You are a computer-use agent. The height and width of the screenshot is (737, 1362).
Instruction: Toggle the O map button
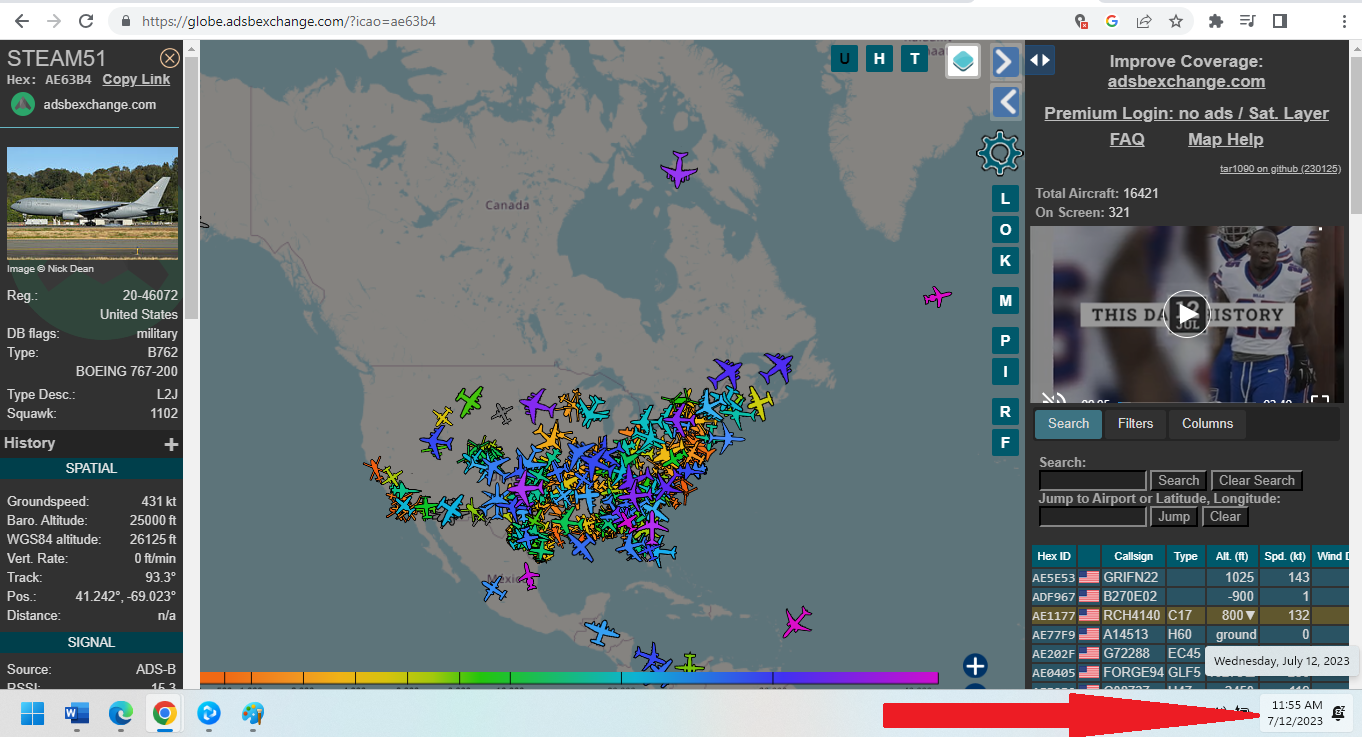coord(1005,230)
